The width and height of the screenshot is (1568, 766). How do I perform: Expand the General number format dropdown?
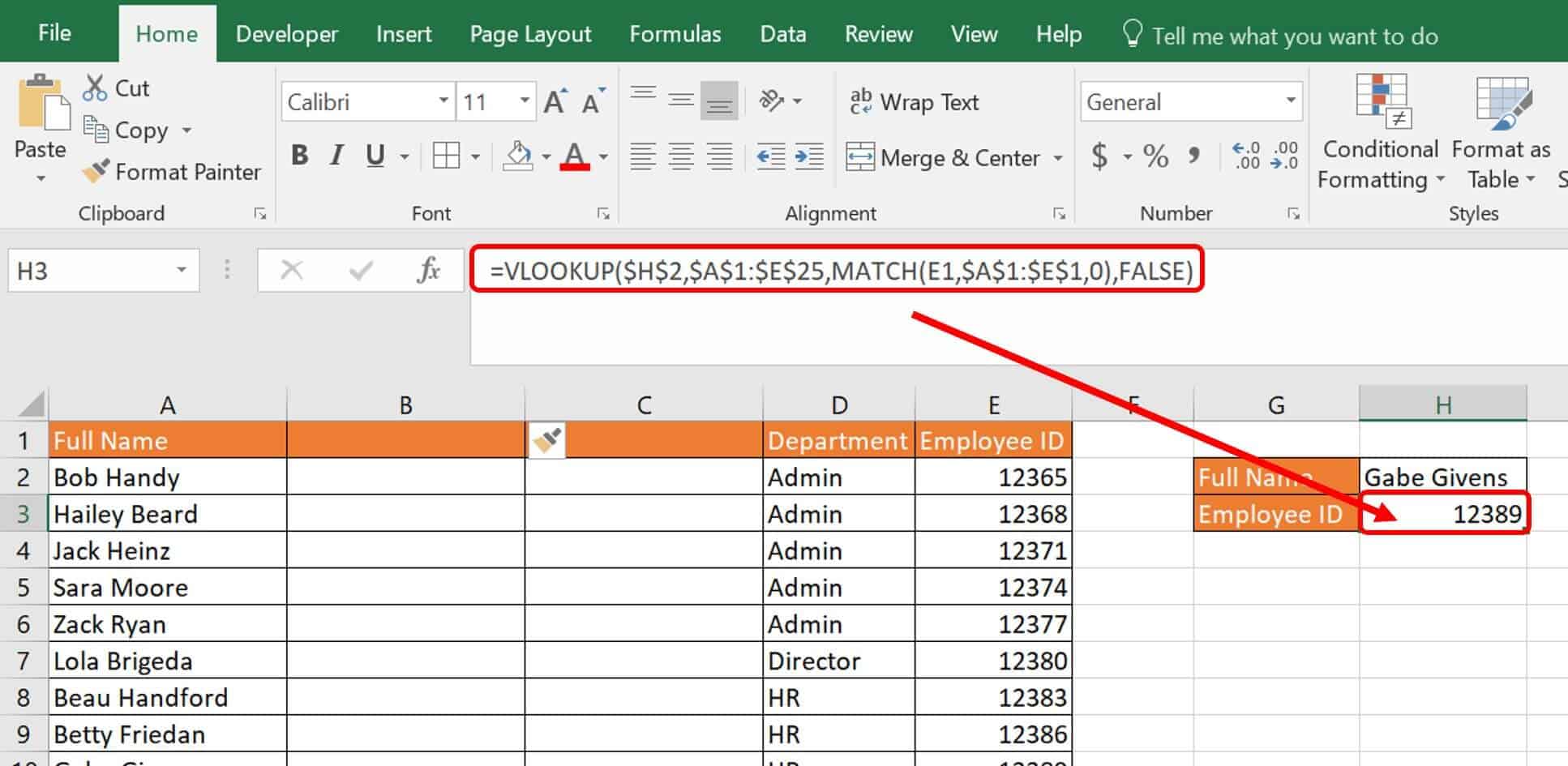(1290, 101)
